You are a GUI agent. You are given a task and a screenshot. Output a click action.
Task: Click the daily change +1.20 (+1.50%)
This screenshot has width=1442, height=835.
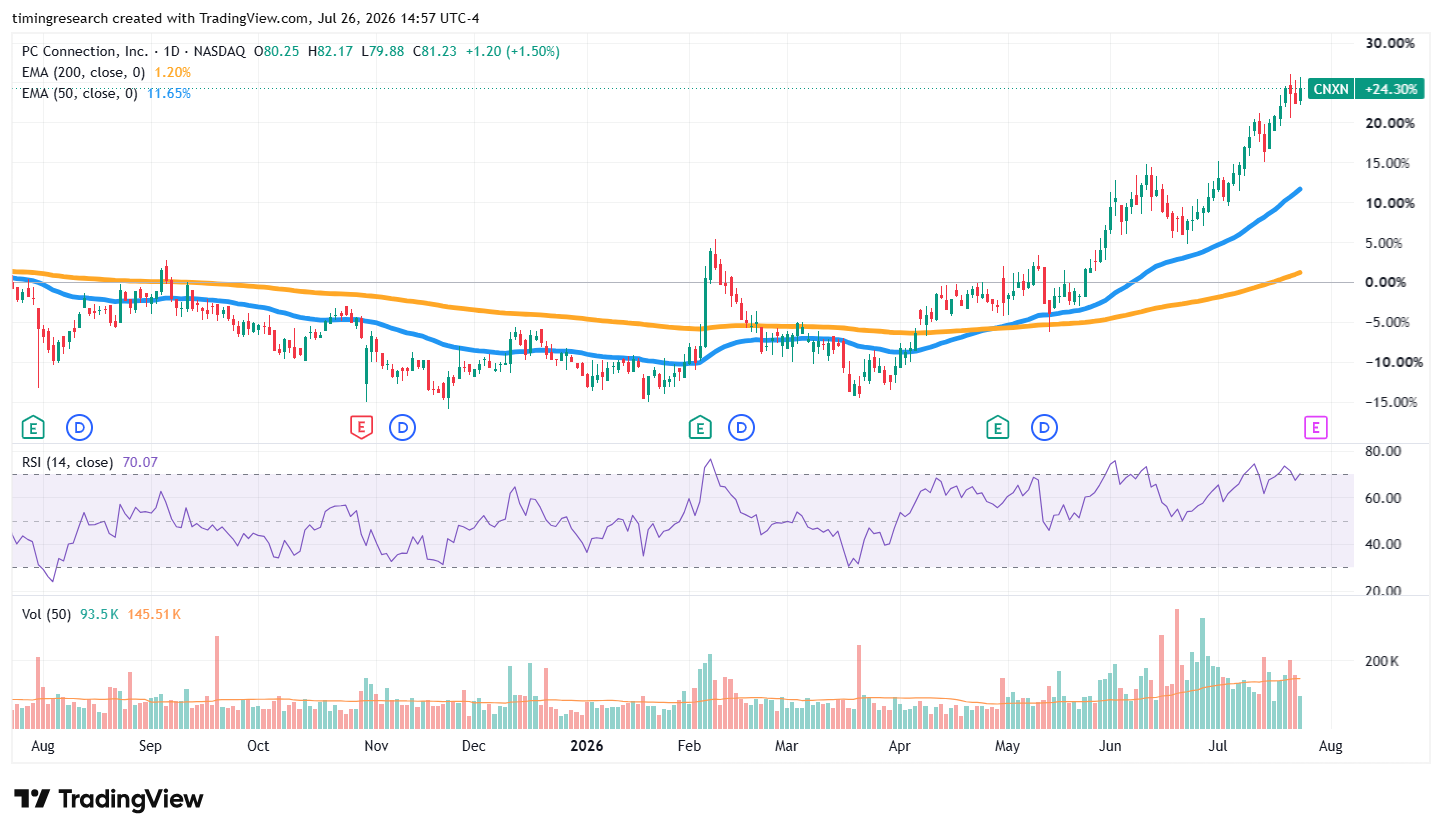pos(511,51)
